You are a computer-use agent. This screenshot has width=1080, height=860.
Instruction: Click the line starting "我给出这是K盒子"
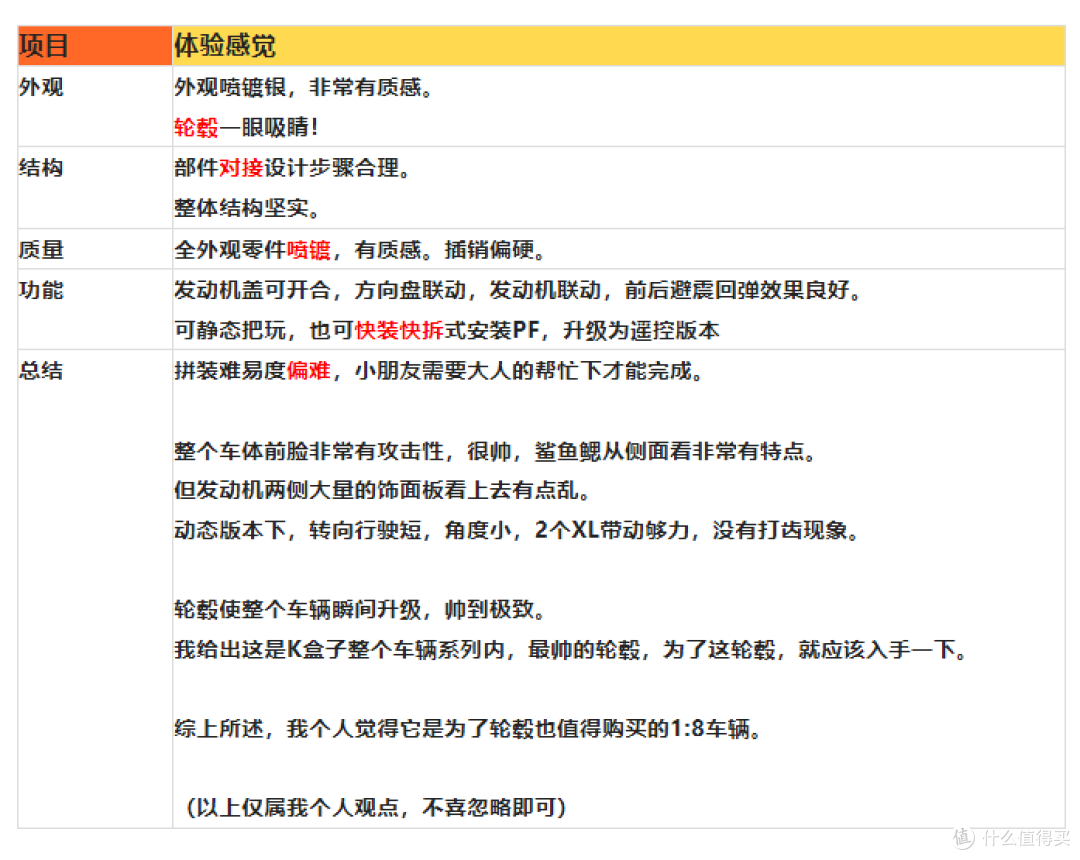(x=571, y=649)
